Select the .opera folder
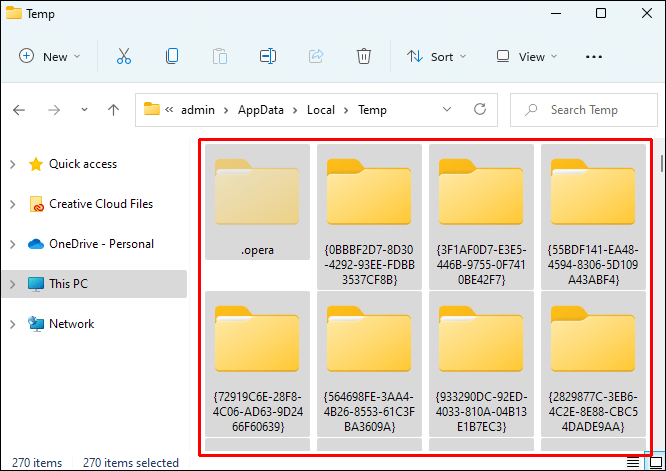 [x=257, y=202]
